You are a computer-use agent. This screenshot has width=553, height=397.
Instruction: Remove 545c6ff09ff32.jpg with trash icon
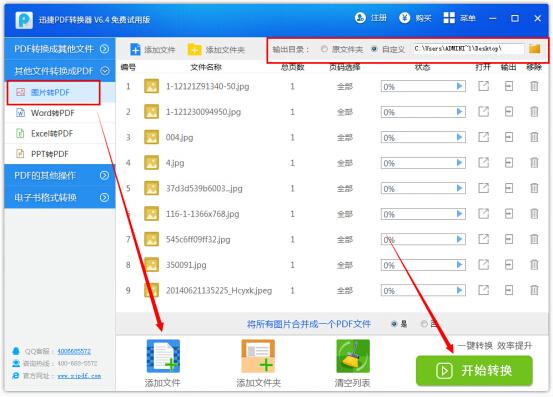(534, 239)
